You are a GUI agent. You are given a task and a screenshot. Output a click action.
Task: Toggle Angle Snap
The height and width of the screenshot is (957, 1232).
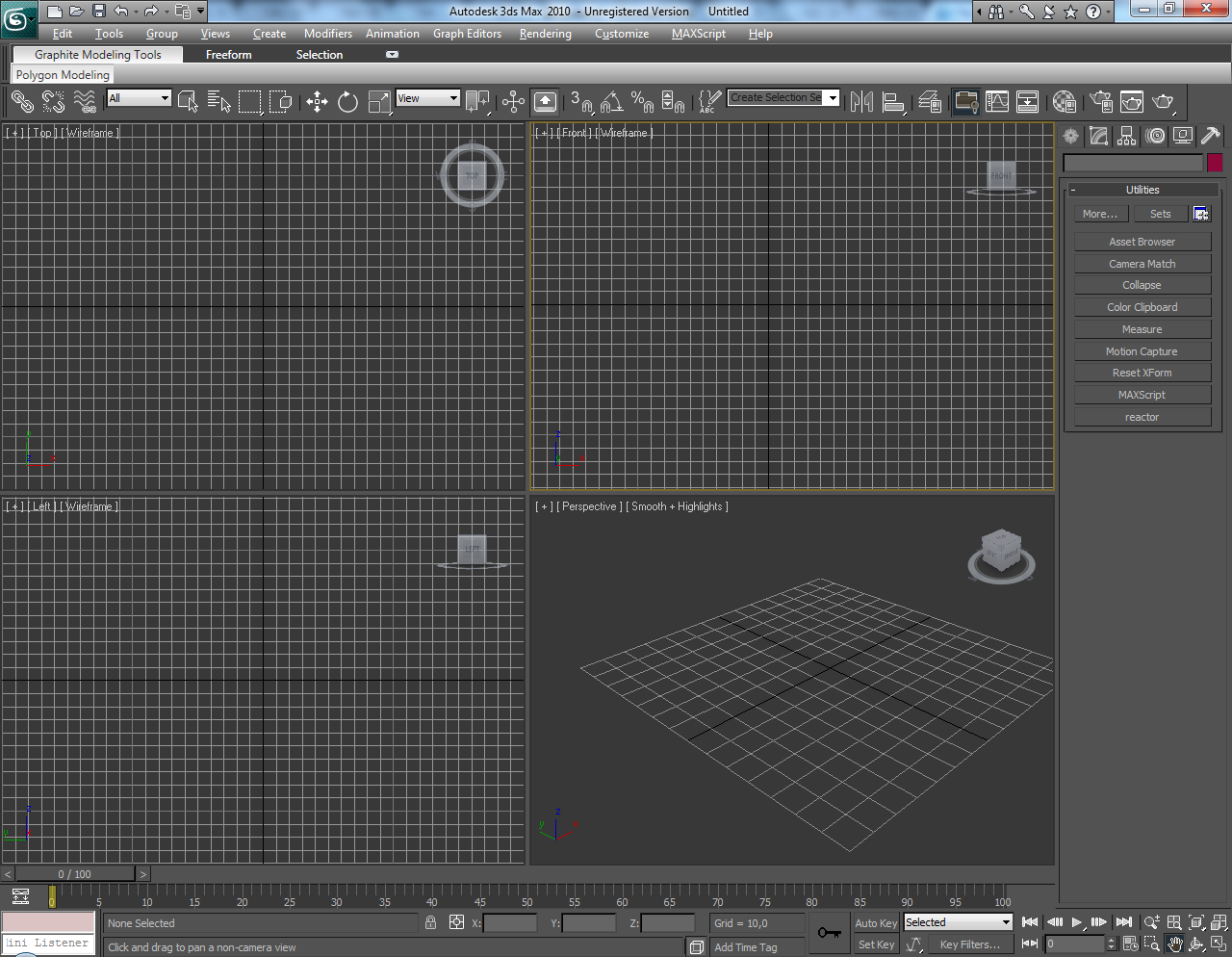[x=612, y=101]
